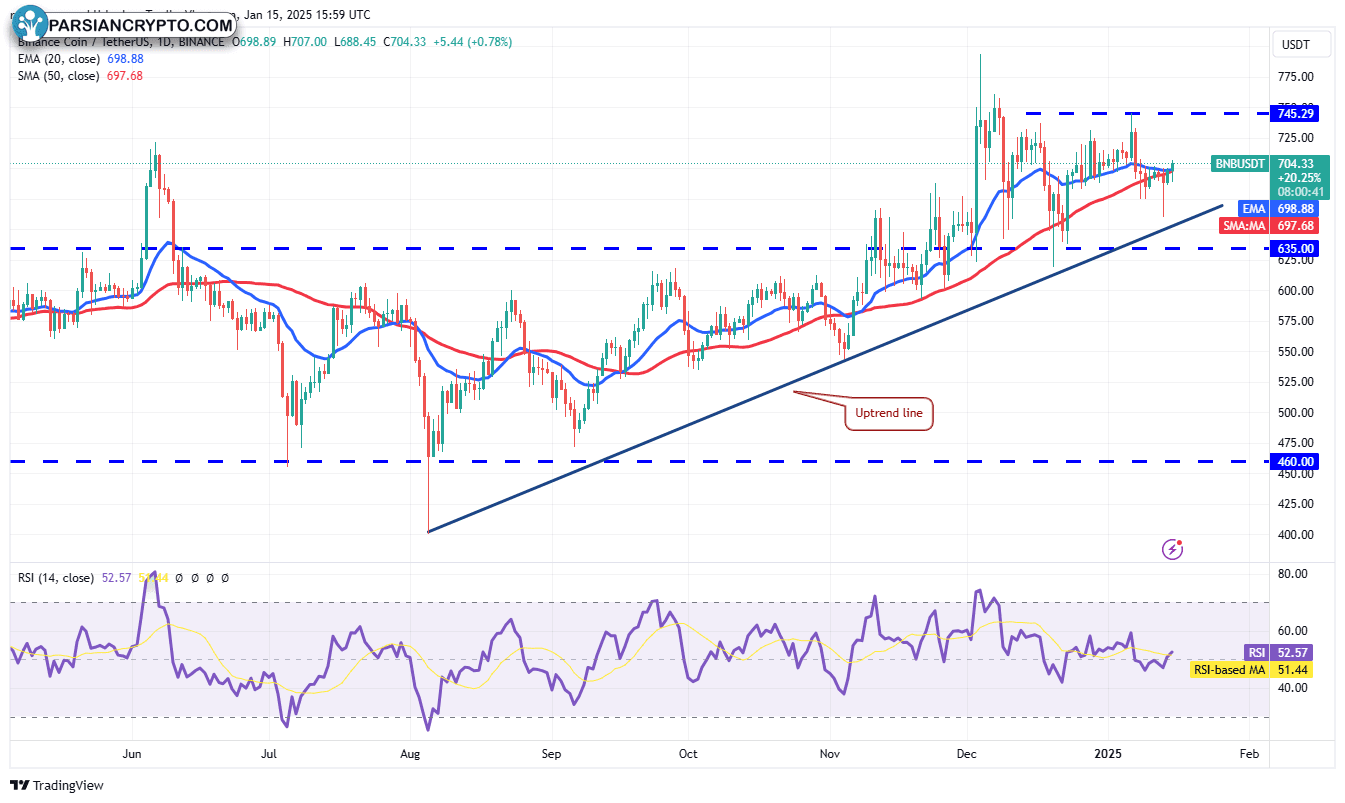Click the 635.00 support price label

tap(1295, 248)
